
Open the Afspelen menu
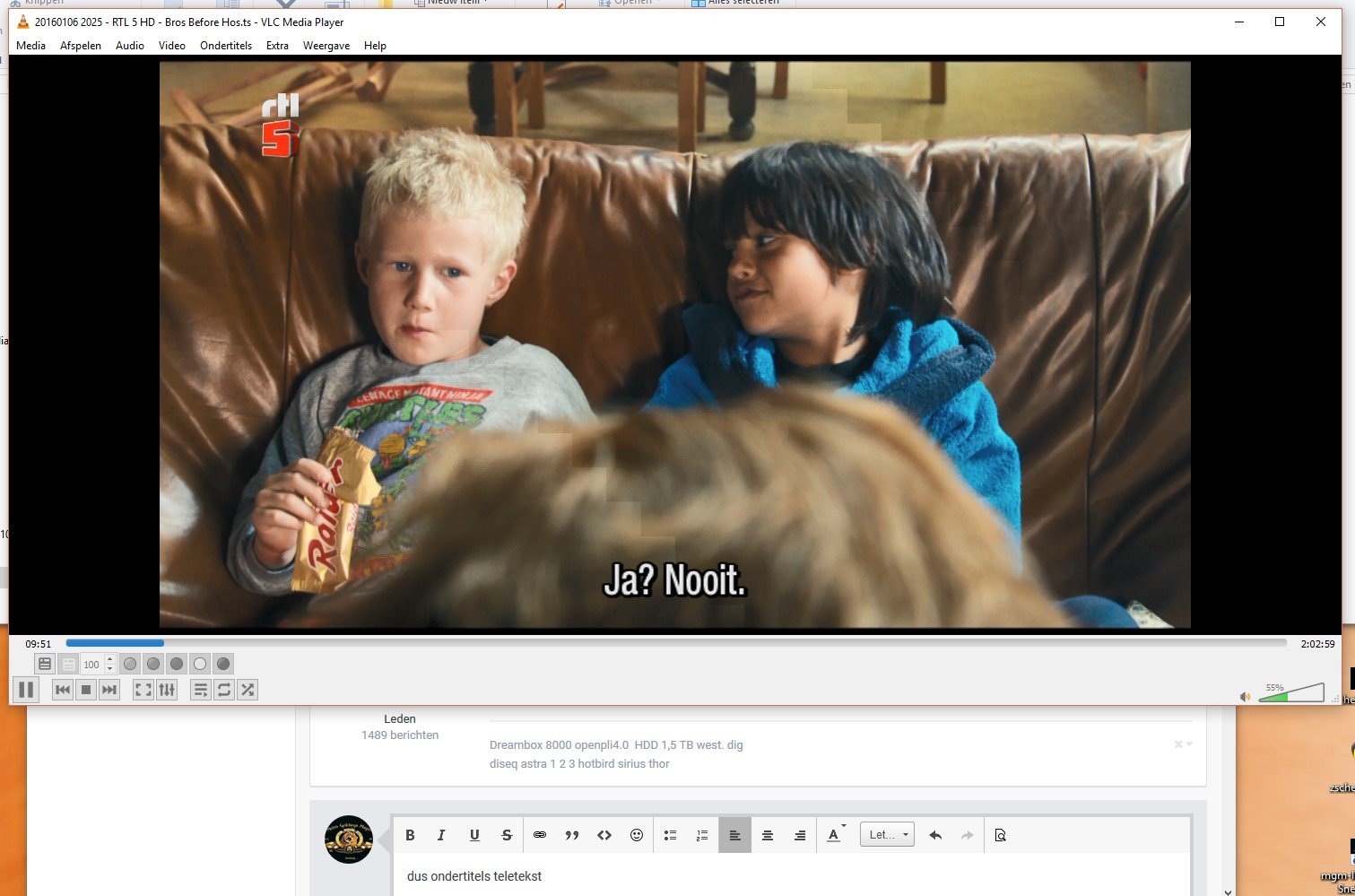tap(81, 46)
